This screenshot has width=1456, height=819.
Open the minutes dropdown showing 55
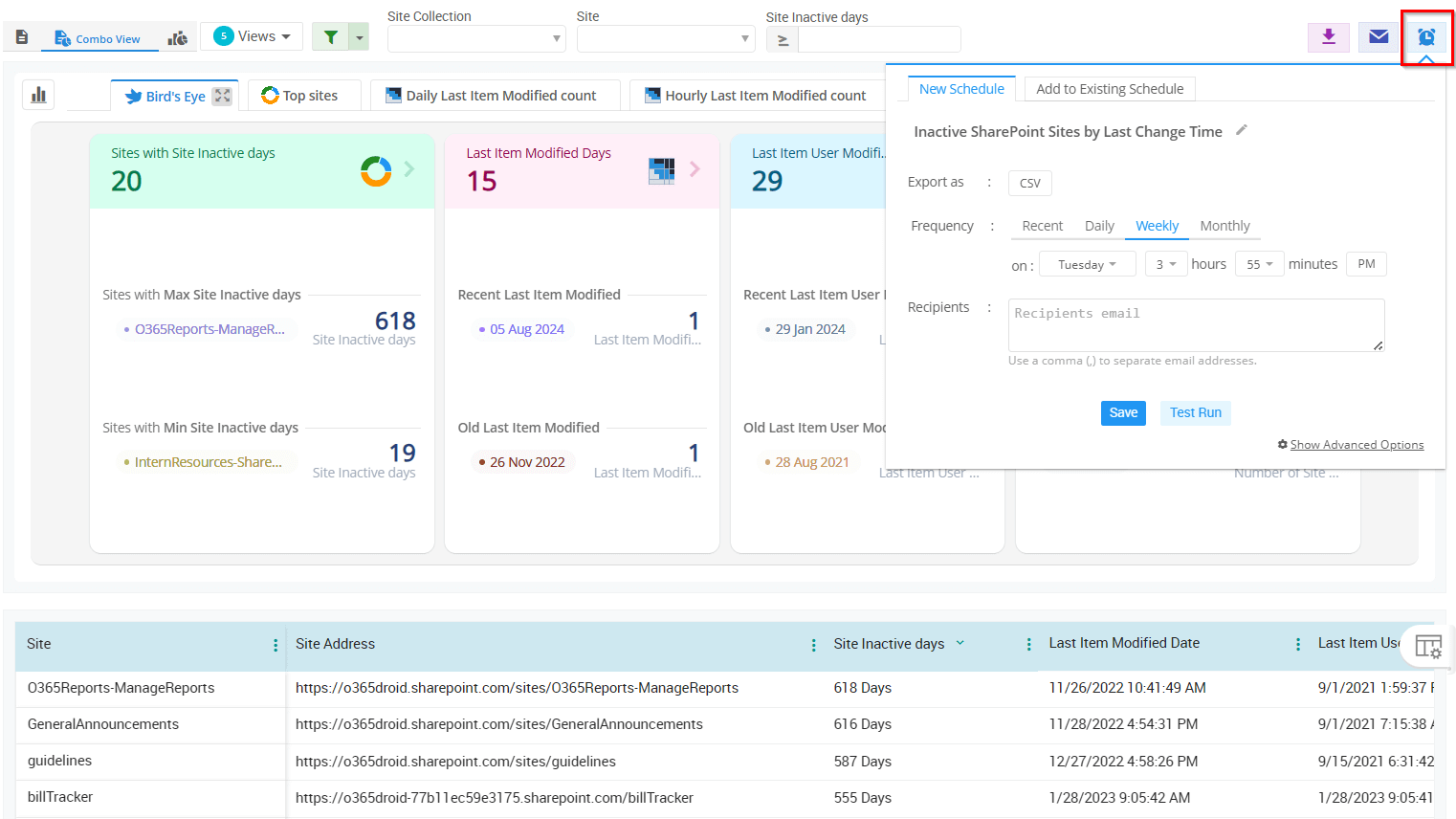[1259, 263]
